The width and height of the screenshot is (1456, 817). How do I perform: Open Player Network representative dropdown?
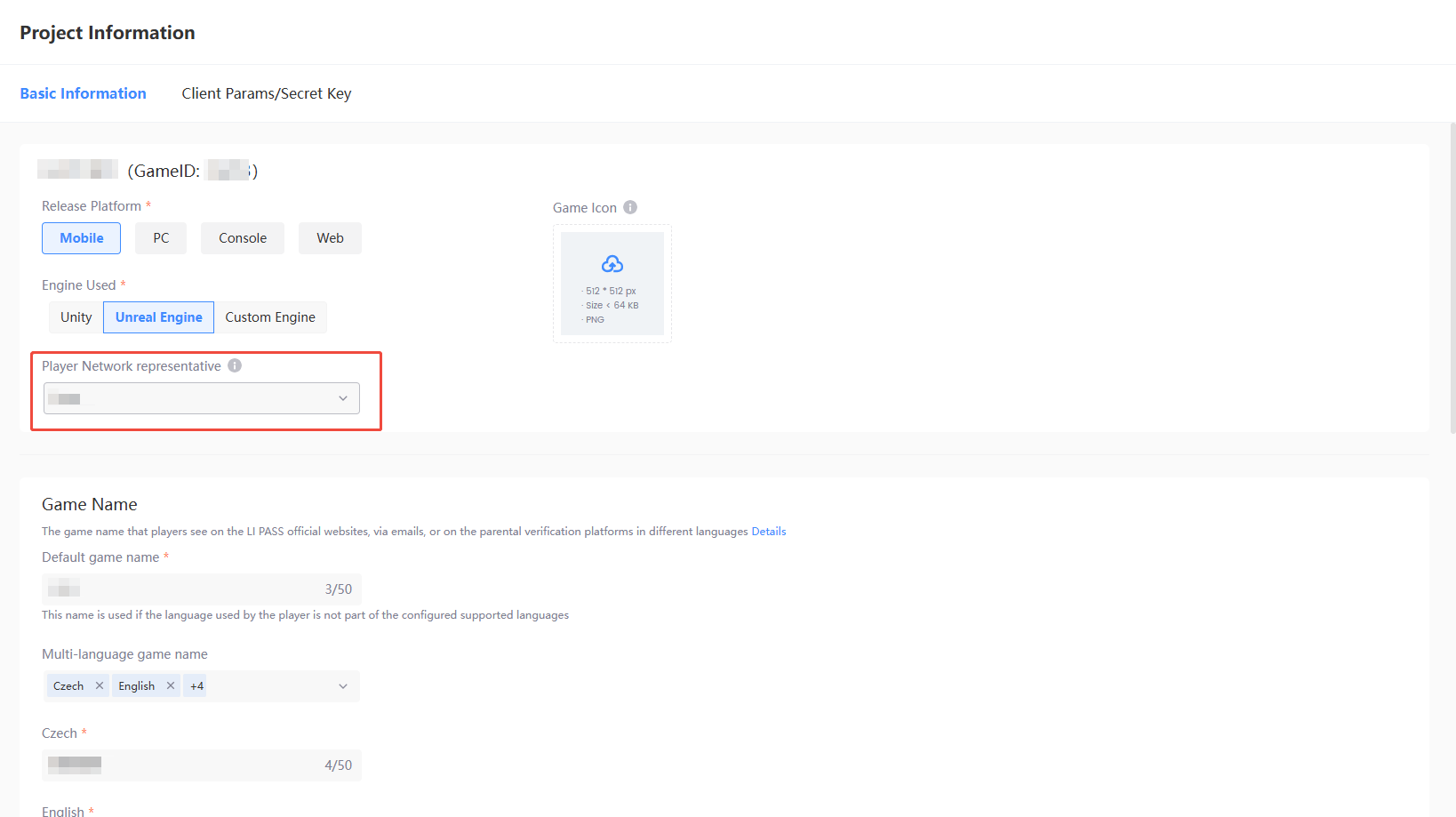pyautogui.click(x=202, y=398)
